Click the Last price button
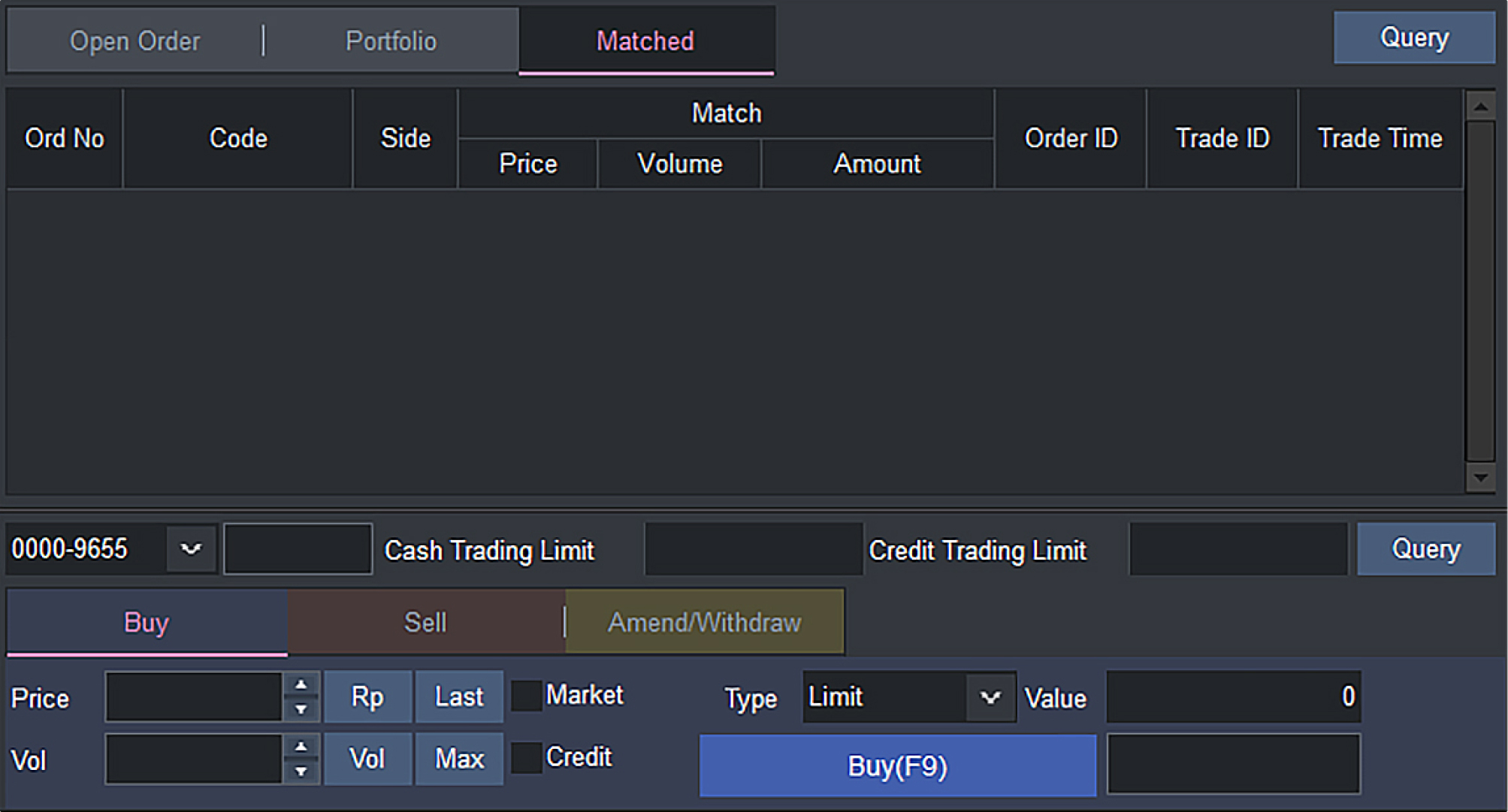 click(459, 696)
